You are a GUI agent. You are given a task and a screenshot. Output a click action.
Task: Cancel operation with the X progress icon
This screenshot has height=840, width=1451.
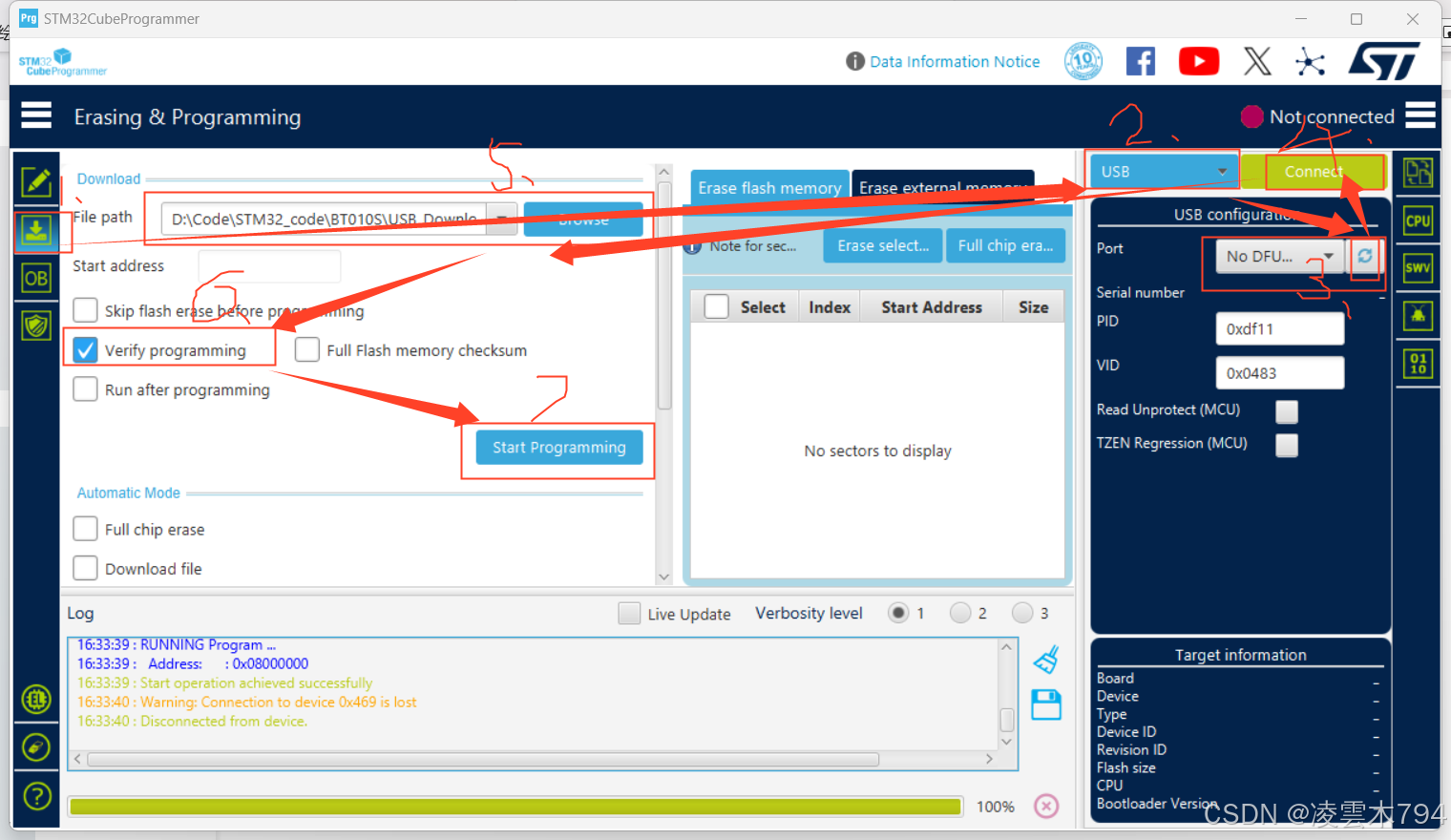pos(1046,807)
